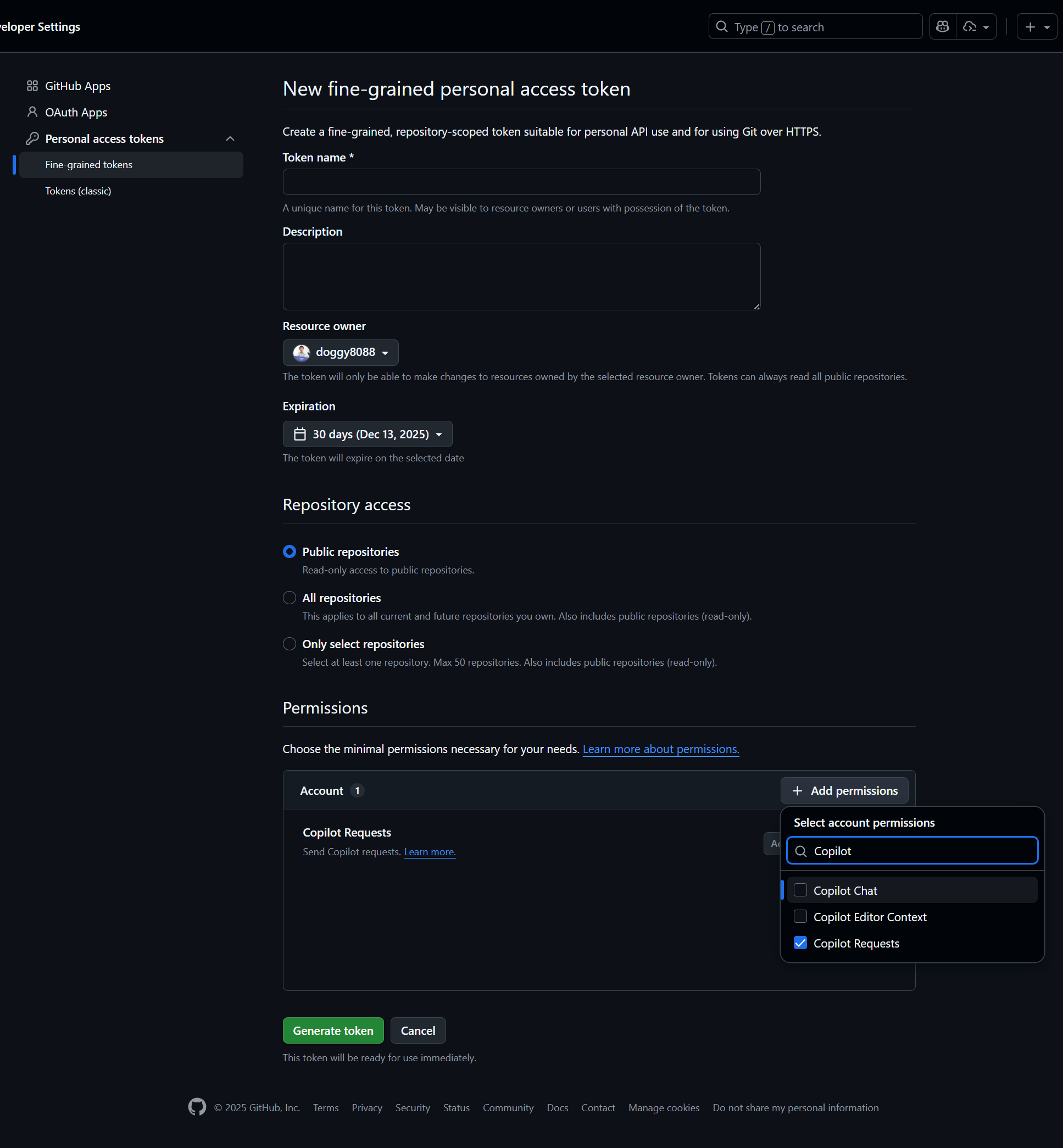Open the Learn more about permissions link
1063x1148 pixels.
660,749
